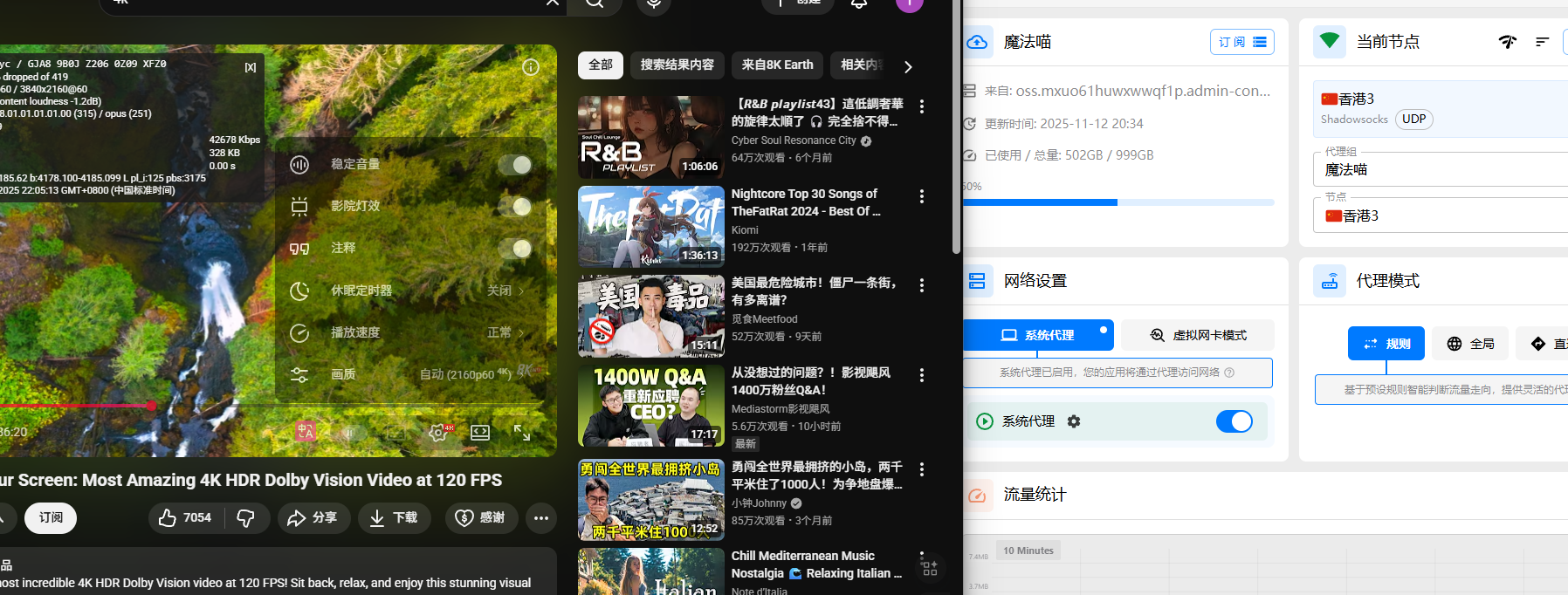This screenshot has height=595, width=1568.
Task: Enter fullscreen using the expand arrows icon
Action: tap(522, 433)
